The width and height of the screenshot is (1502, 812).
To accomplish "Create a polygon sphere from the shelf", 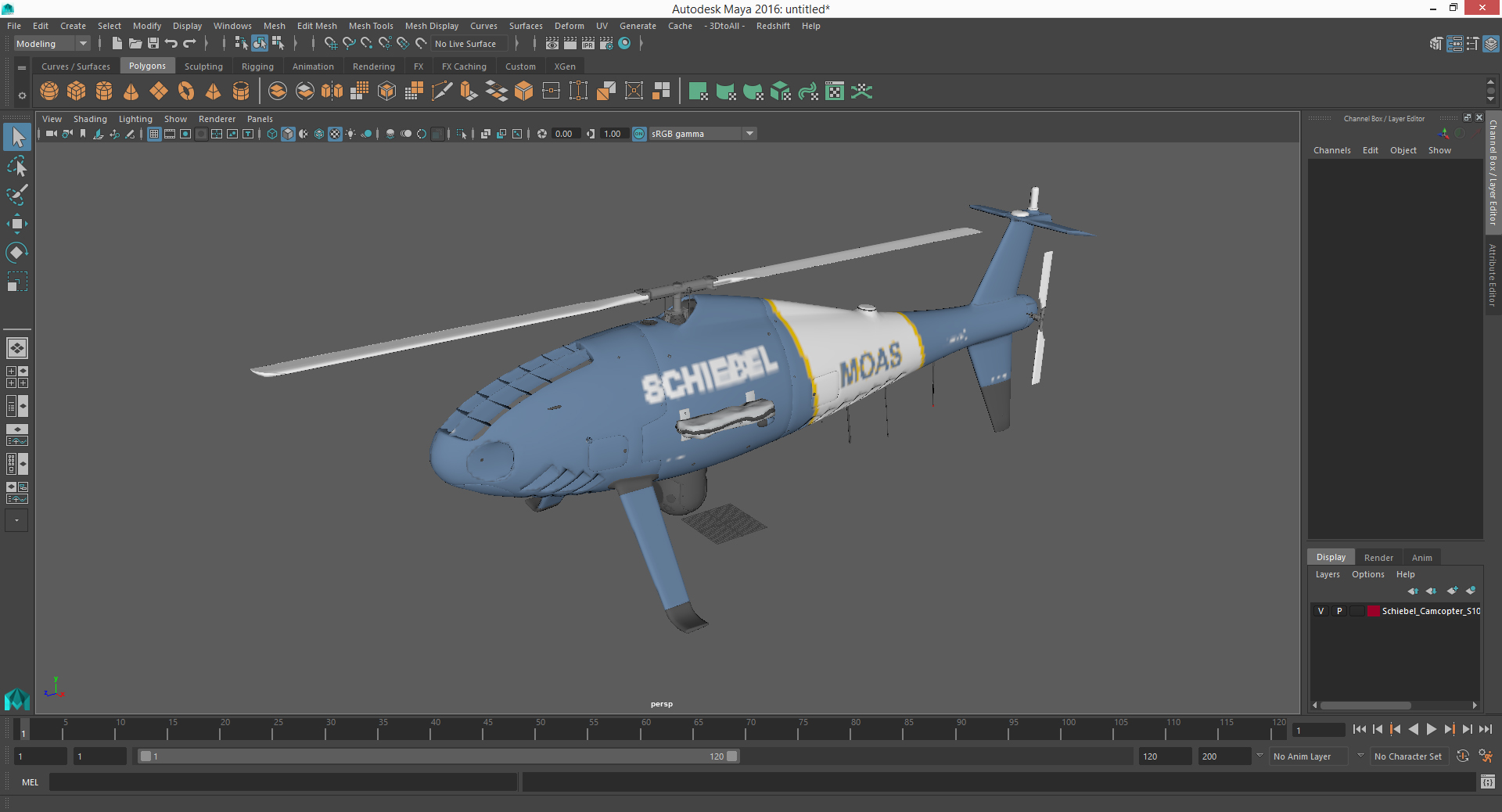I will [x=49, y=92].
